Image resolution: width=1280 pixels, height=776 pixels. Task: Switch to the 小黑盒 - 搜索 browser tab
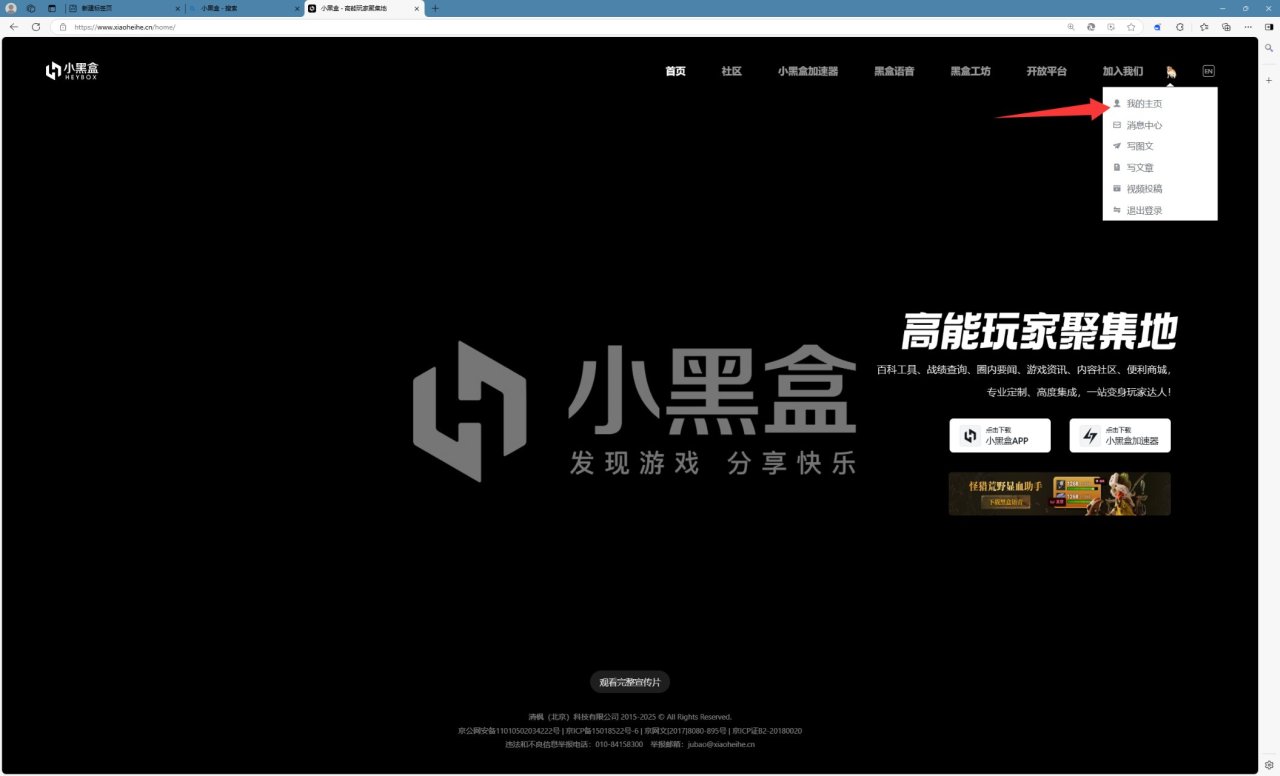244,8
